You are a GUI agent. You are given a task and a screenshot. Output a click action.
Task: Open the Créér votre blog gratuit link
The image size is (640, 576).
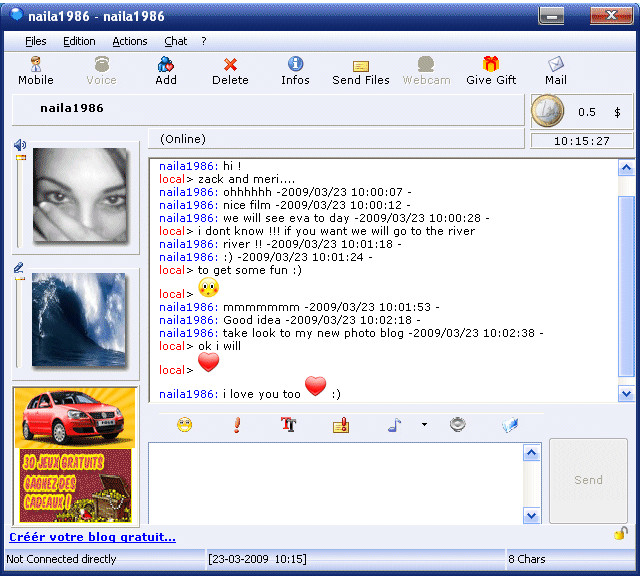point(93,537)
